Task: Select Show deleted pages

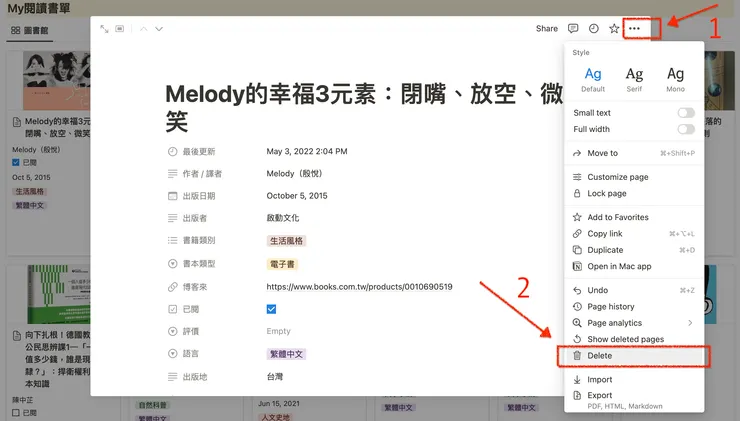Action: [634, 339]
